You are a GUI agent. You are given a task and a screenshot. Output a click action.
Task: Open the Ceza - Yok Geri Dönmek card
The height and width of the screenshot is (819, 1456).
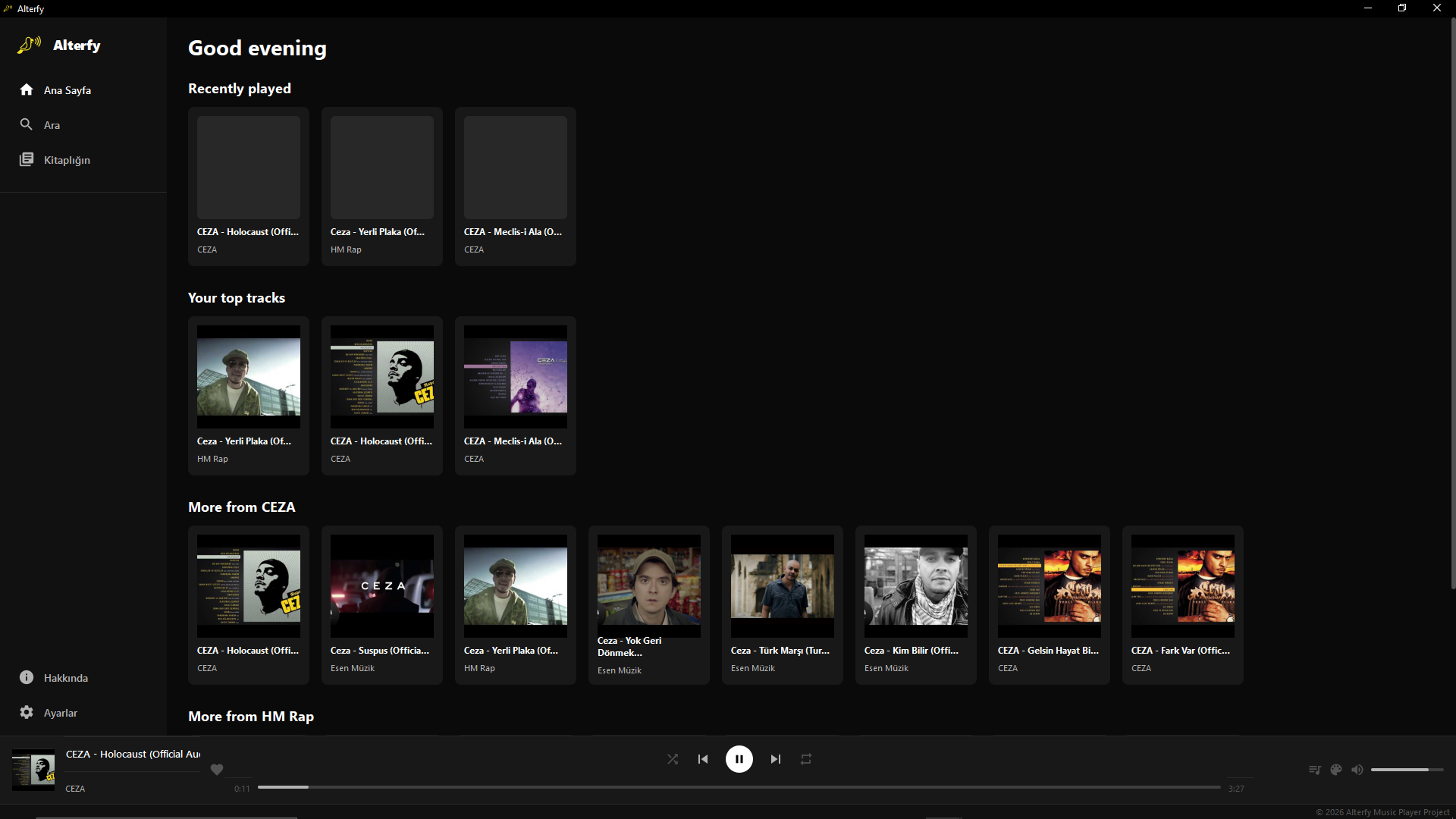(649, 605)
